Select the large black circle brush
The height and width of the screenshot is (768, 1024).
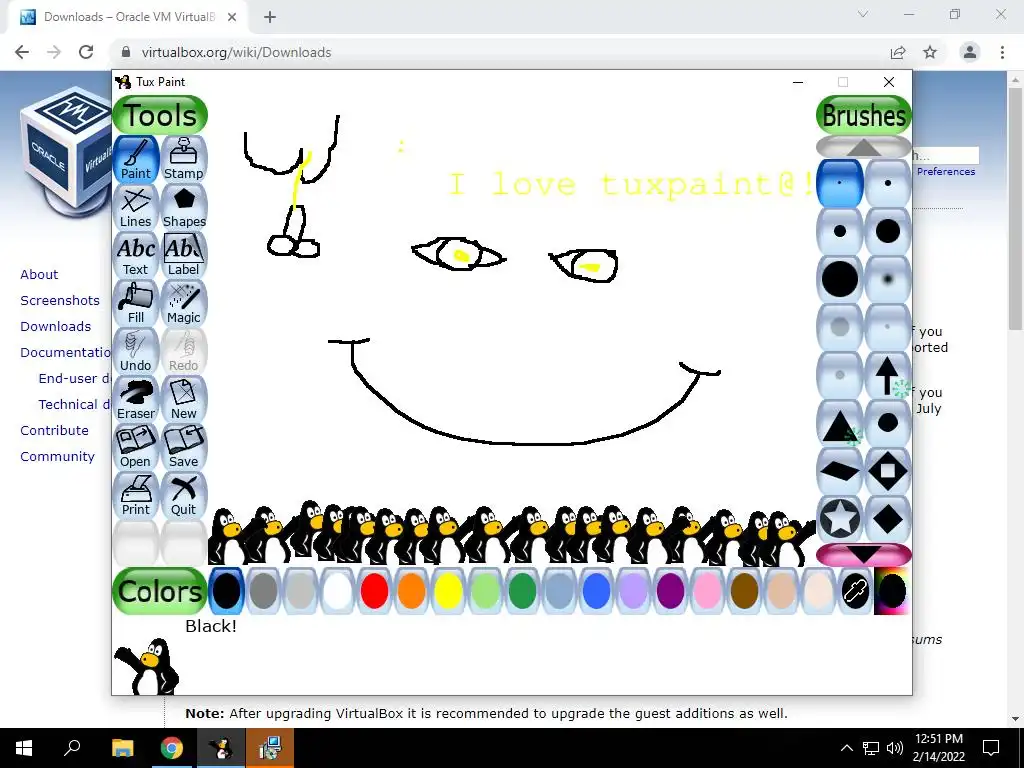(840, 279)
